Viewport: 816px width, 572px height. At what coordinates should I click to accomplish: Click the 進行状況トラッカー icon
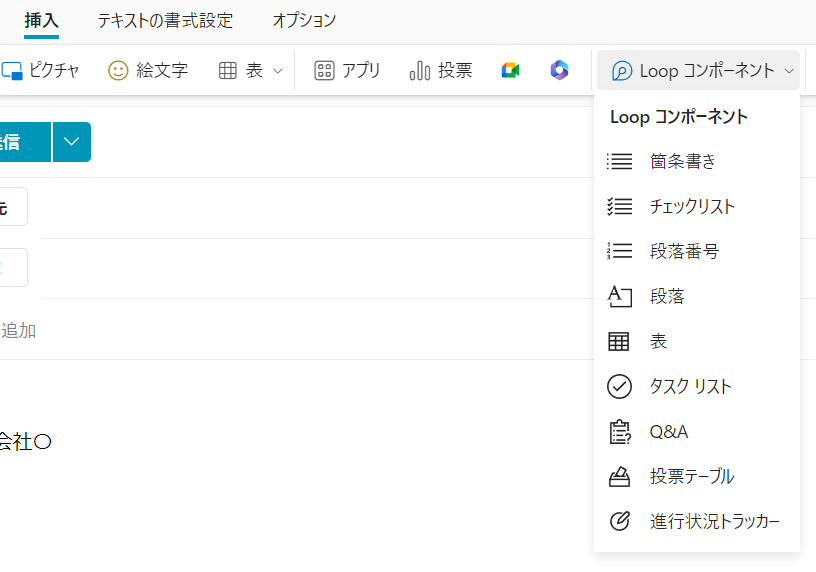(620, 521)
